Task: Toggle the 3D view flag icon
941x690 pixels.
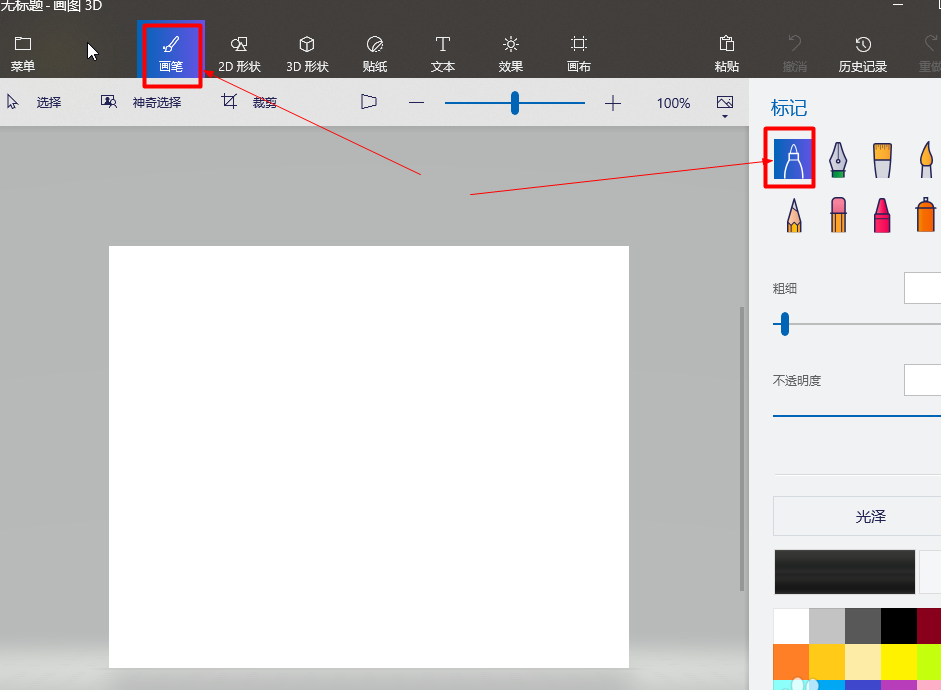Action: point(368,102)
